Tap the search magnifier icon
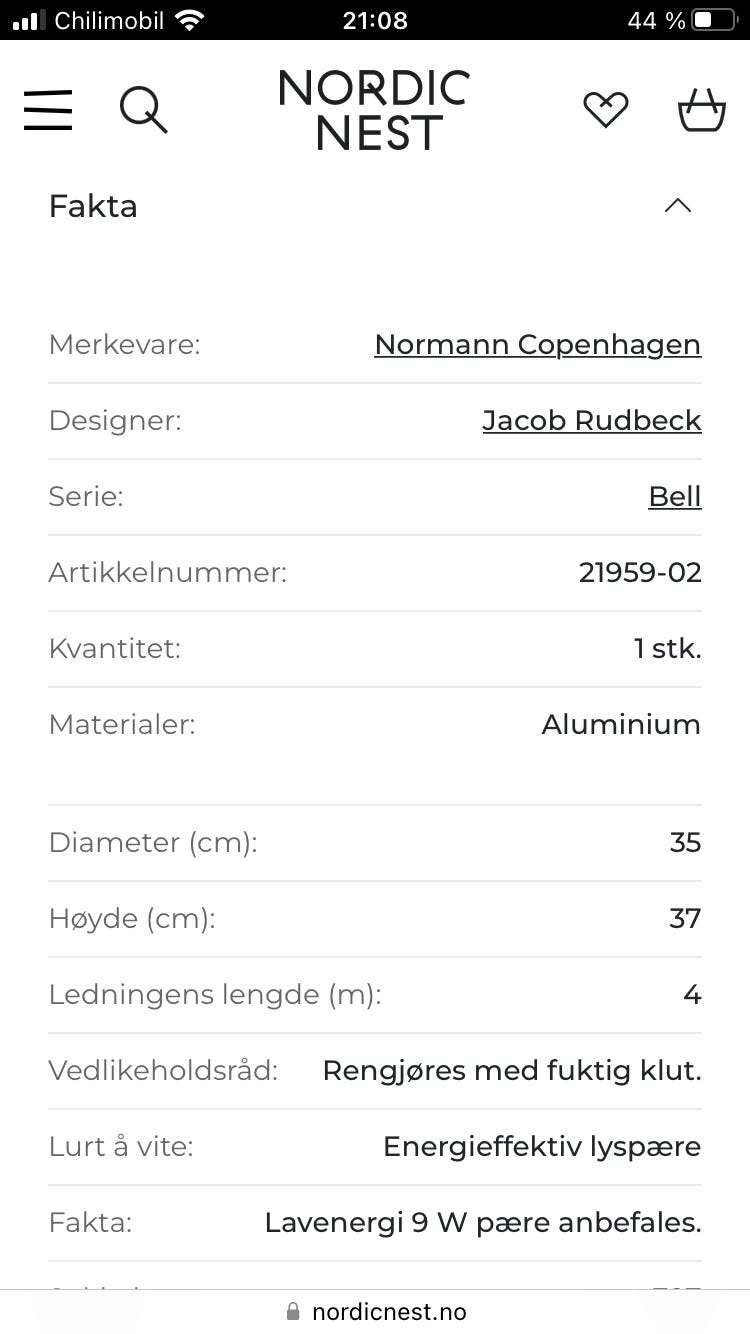The image size is (750, 1334). 144,109
